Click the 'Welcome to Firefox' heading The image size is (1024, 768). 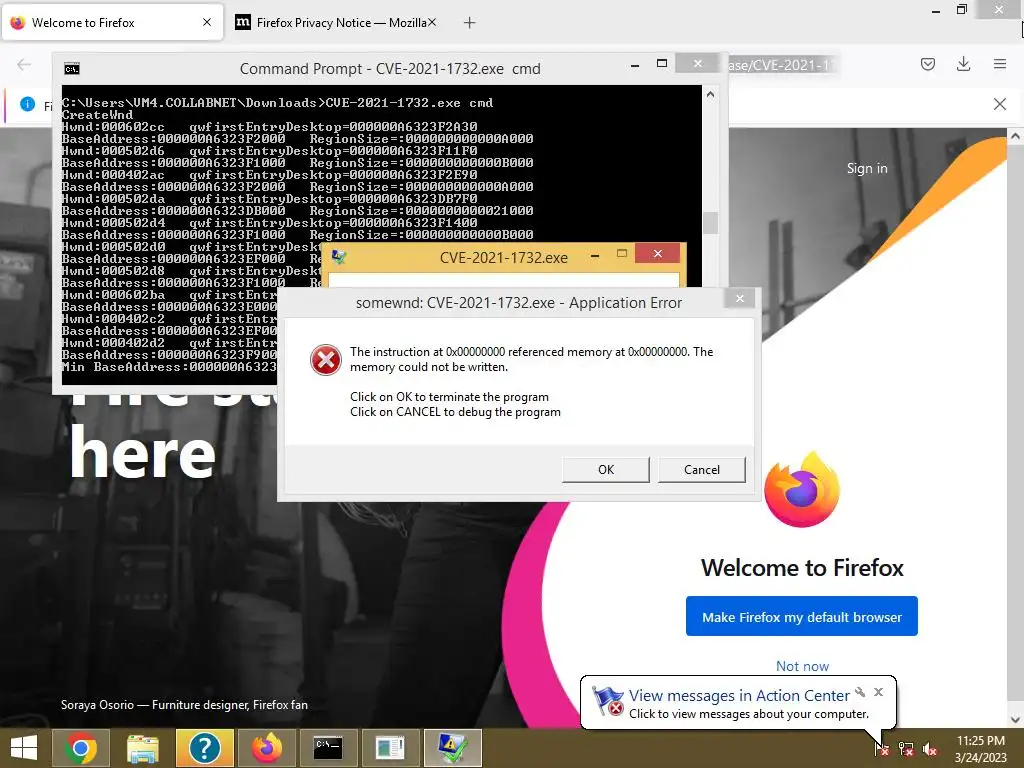pos(802,568)
